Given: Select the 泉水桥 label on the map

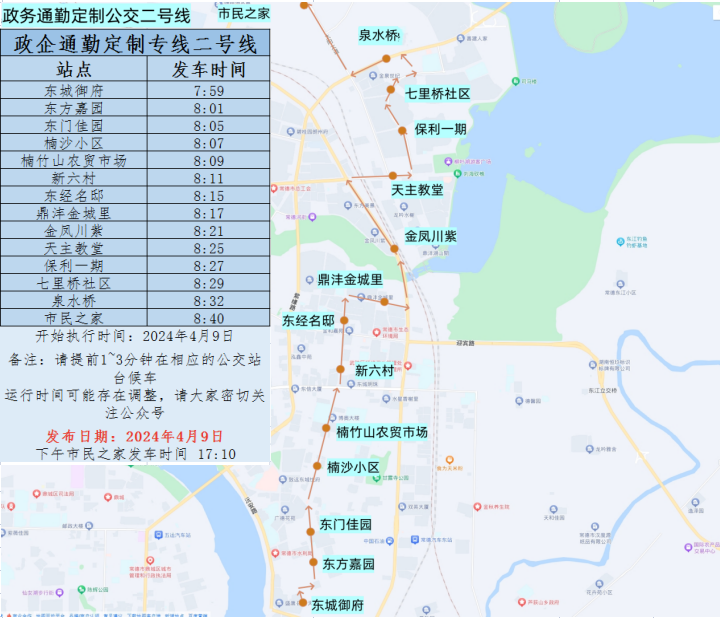Looking at the screenshot, I should point(379,35).
